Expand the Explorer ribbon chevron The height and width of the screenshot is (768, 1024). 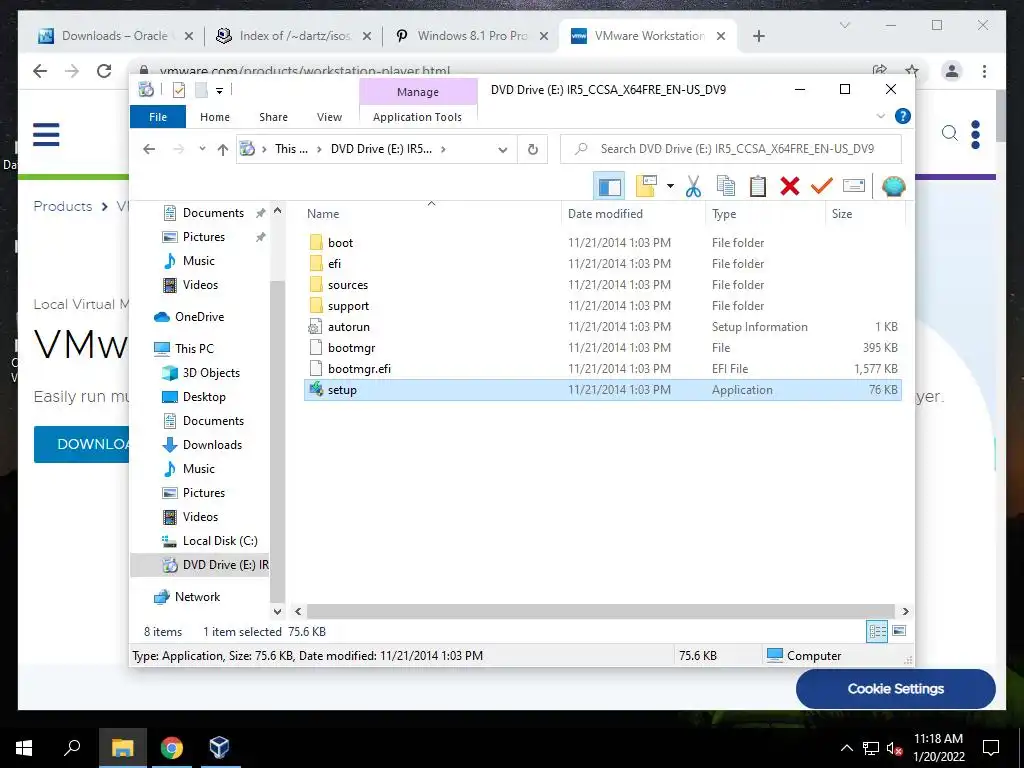880,116
